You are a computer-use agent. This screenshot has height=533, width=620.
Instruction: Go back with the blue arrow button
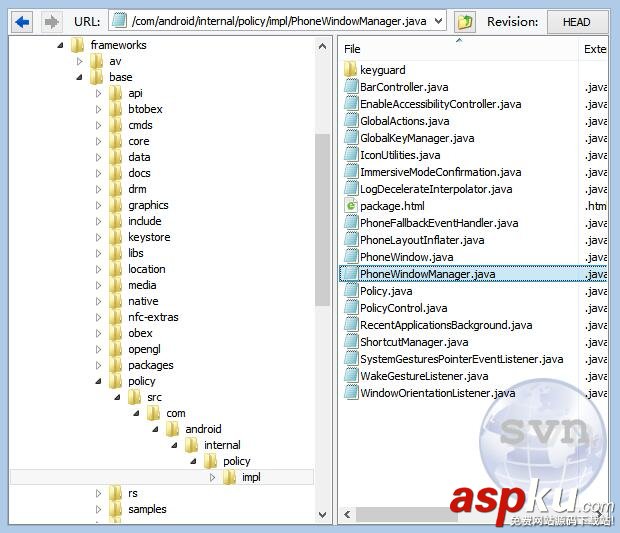(x=21, y=22)
